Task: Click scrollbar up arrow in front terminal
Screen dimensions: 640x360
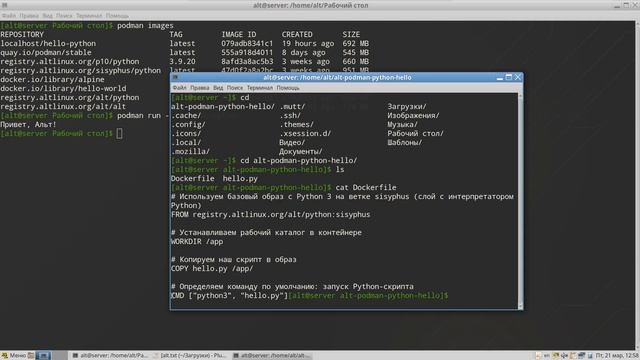Action: [520, 96]
